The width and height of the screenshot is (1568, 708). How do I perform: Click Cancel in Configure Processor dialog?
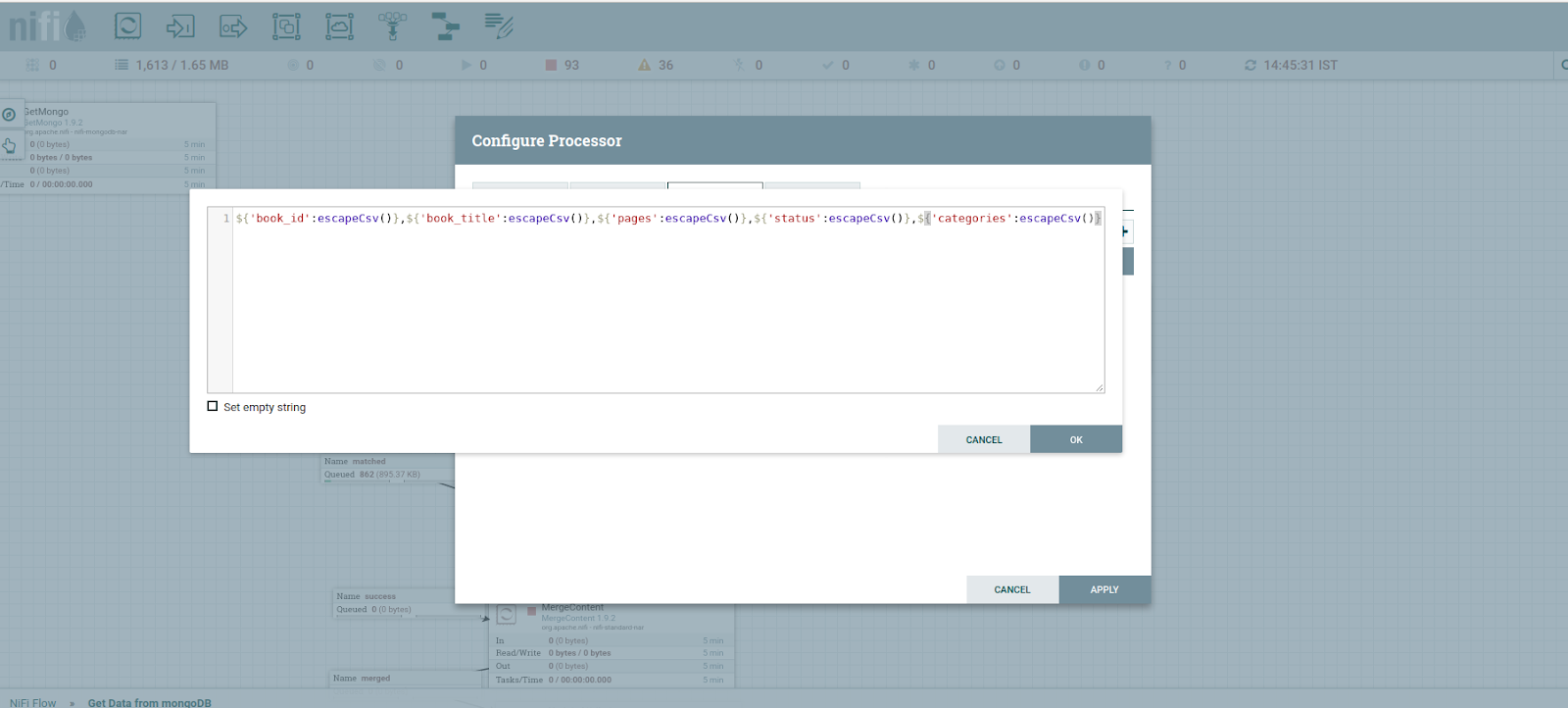(x=1011, y=589)
